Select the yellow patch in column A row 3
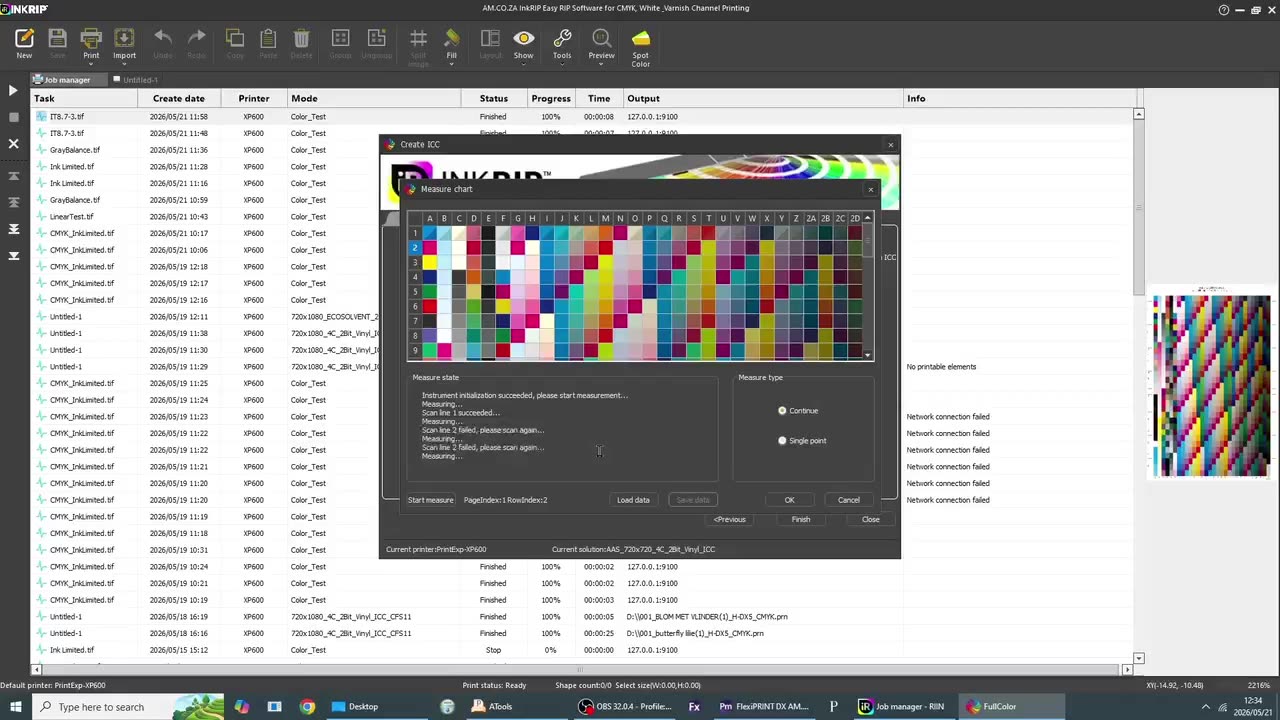This screenshot has width=1280, height=720. pos(429,262)
